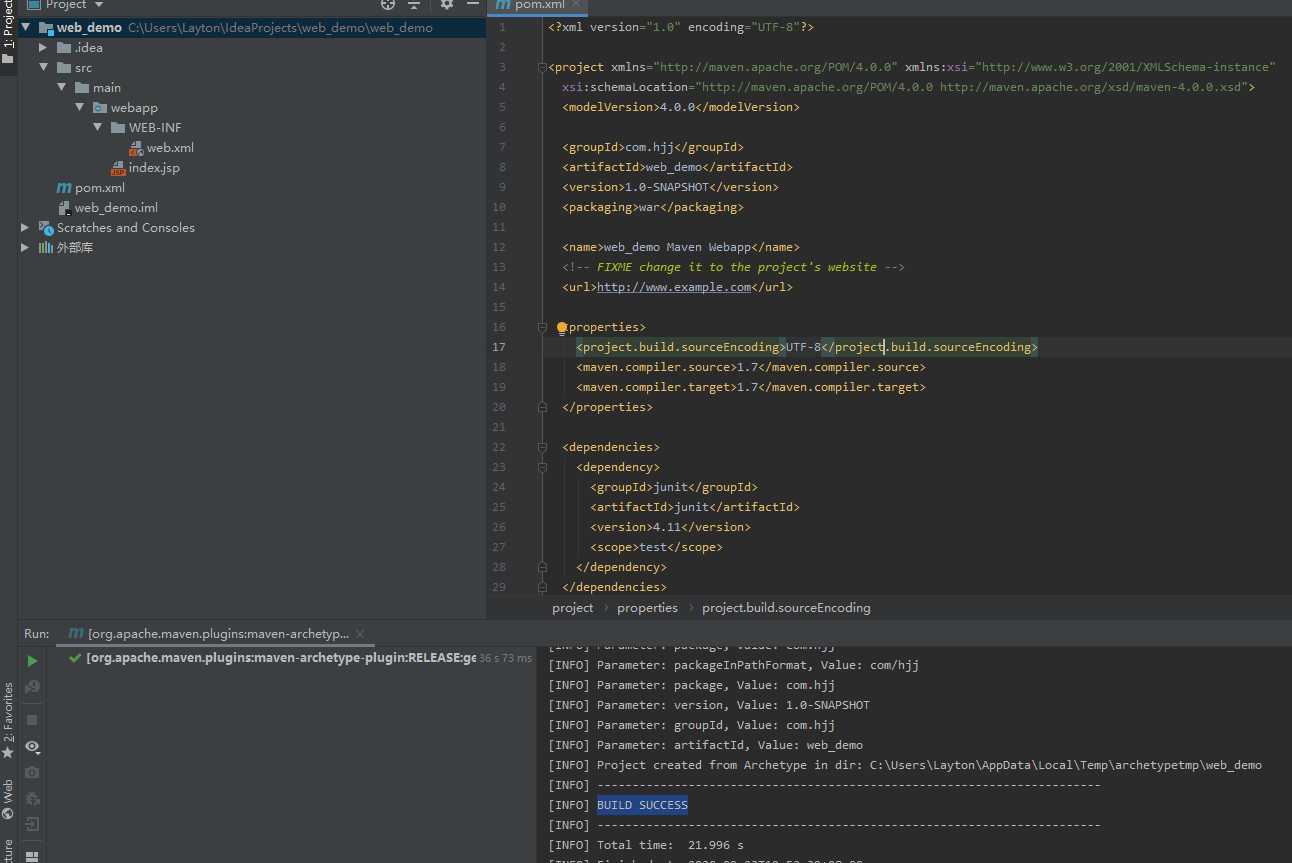Fold the properties block at line 16
The height and width of the screenshot is (863, 1292).
542,327
